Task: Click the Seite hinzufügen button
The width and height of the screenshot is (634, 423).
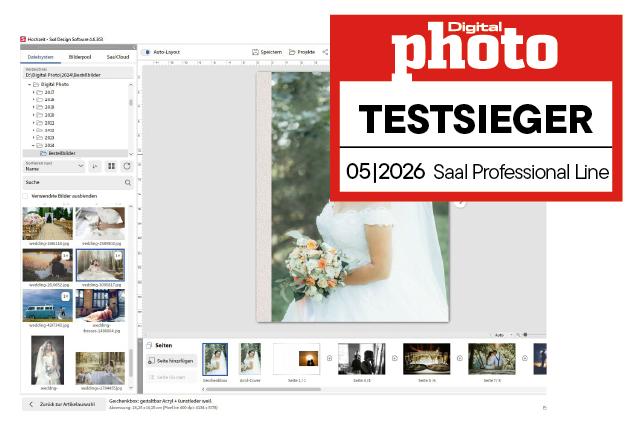Action: tap(171, 361)
